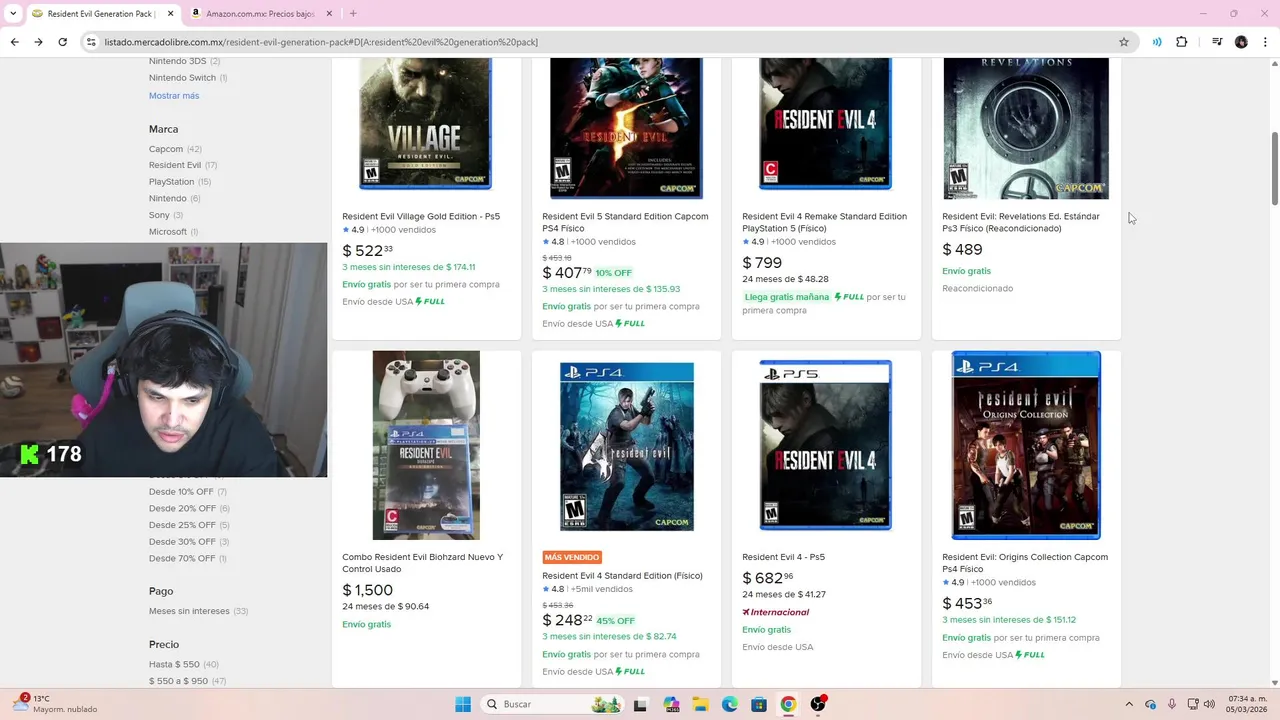1280x720 pixels.
Task: Click Mostrar más under console filters
Action: (x=174, y=95)
